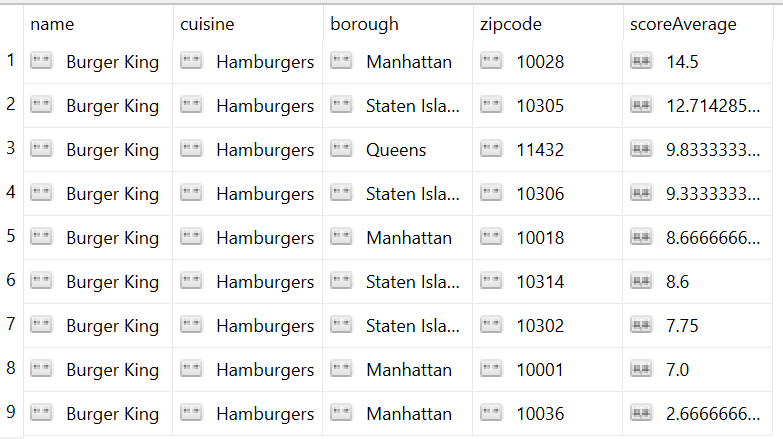Viewport: 783px width, 439px height.
Task: Click the type icon beside zipcode 10028
Action: click(x=491, y=62)
